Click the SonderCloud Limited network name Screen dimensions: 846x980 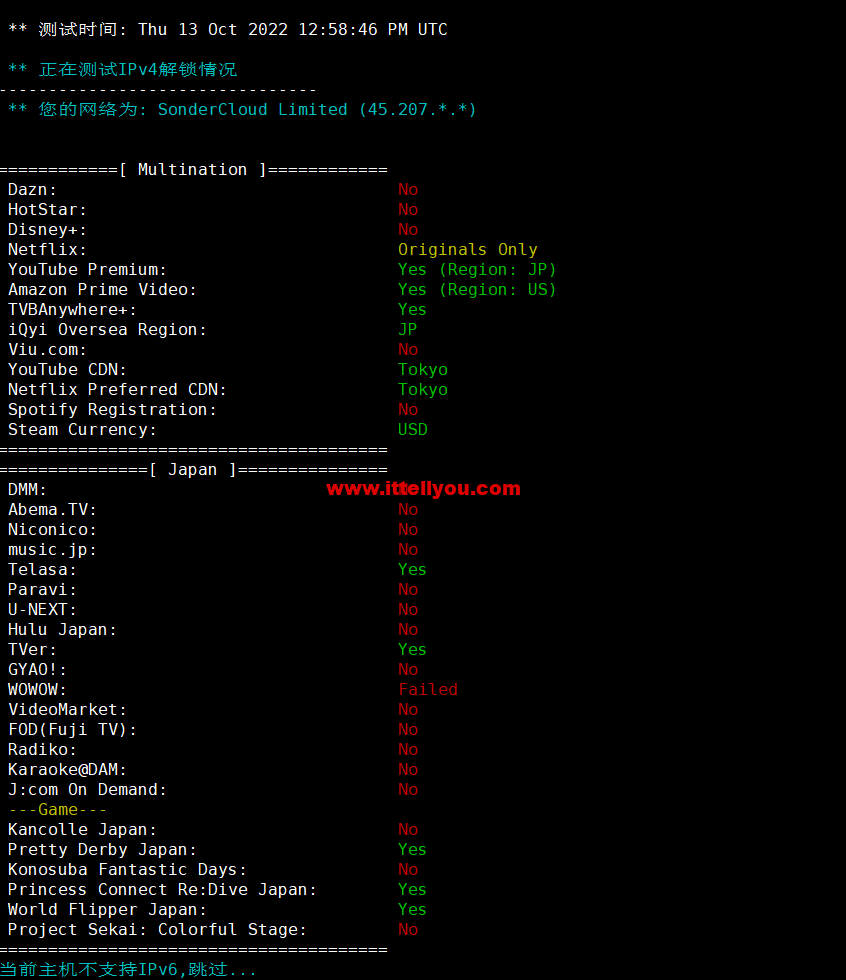point(252,109)
